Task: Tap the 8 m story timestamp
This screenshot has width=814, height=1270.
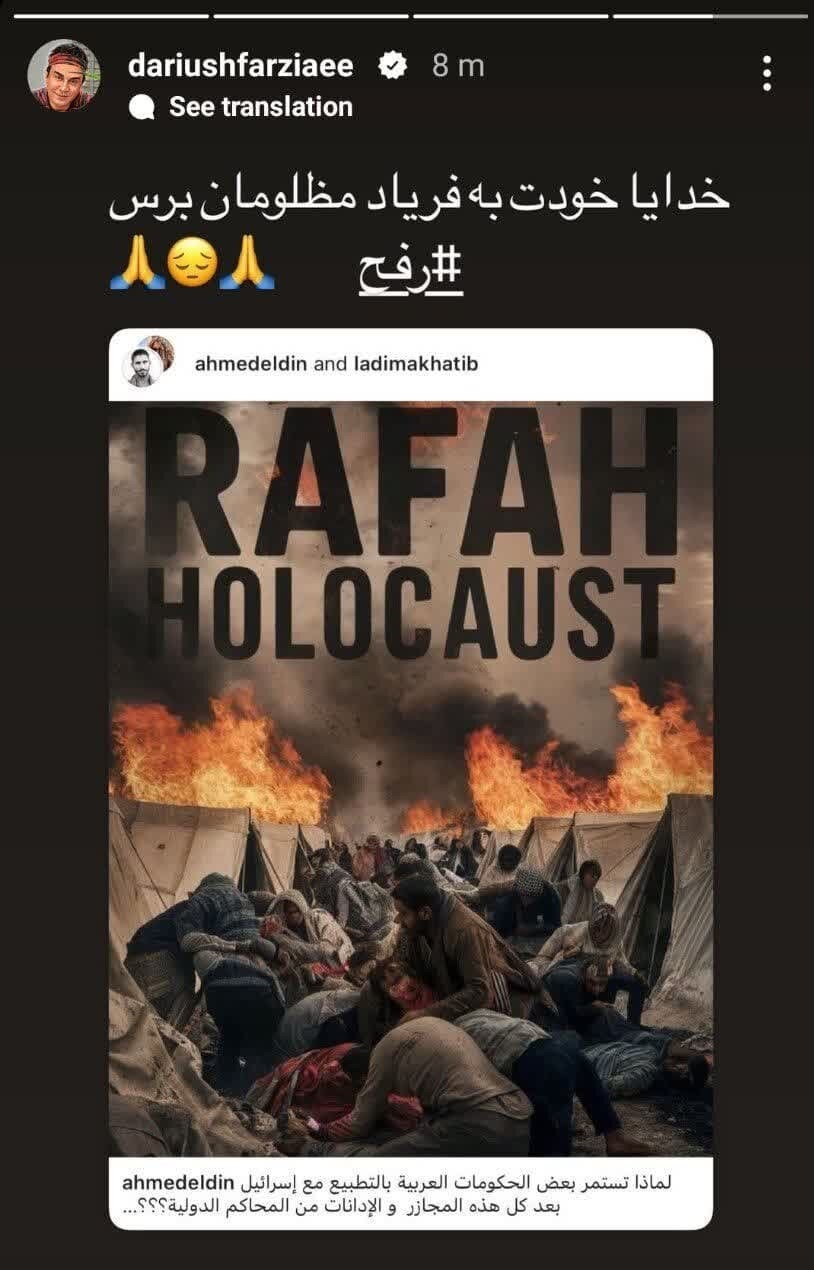Action: click(x=458, y=67)
